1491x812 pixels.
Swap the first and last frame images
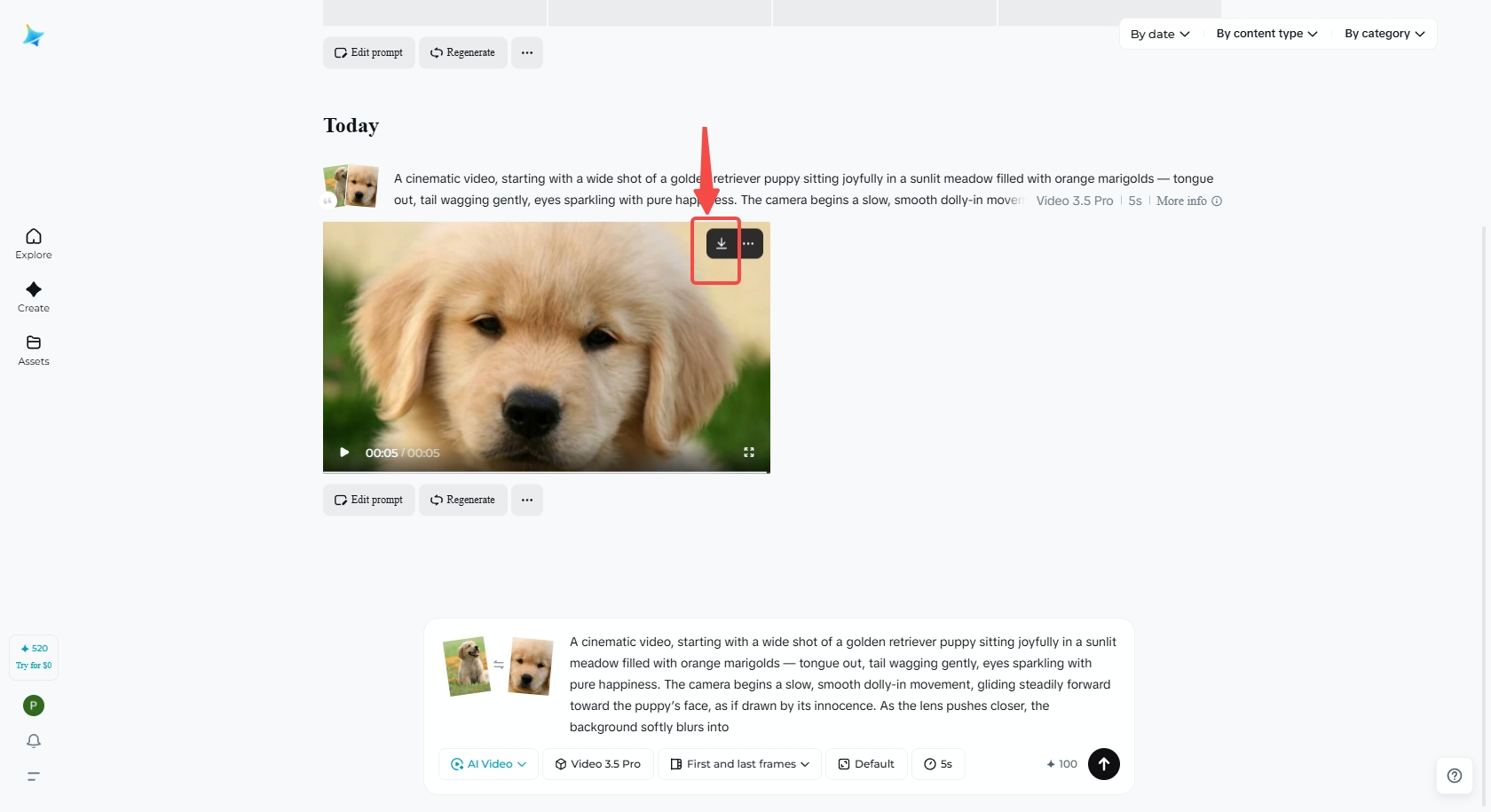click(499, 665)
